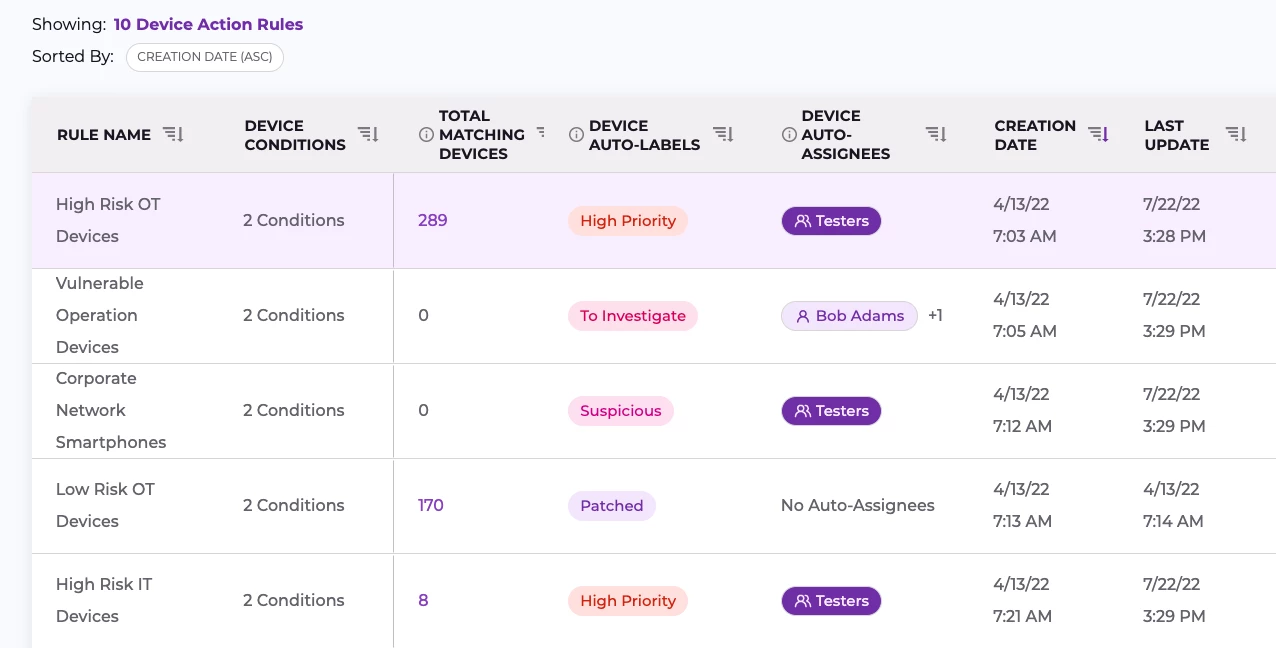The height and width of the screenshot is (648, 1276).
Task: Click Device Conditions sort icon
Action: pos(368,134)
